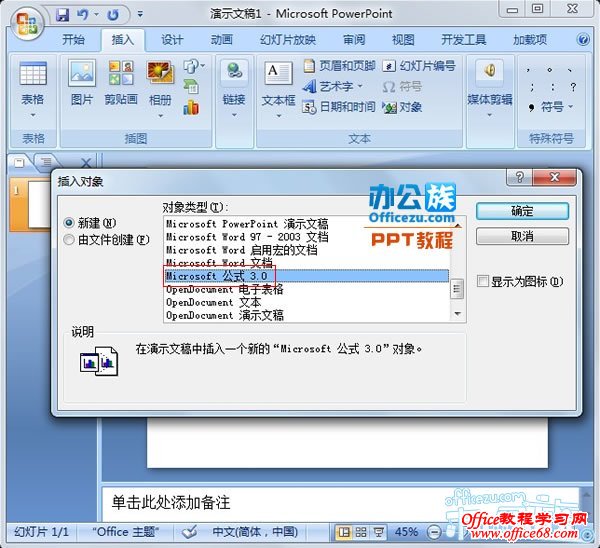Open the Shapes icon in 插图 group
The width and height of the screenshot is (600, 548).
tap(194, 67)
